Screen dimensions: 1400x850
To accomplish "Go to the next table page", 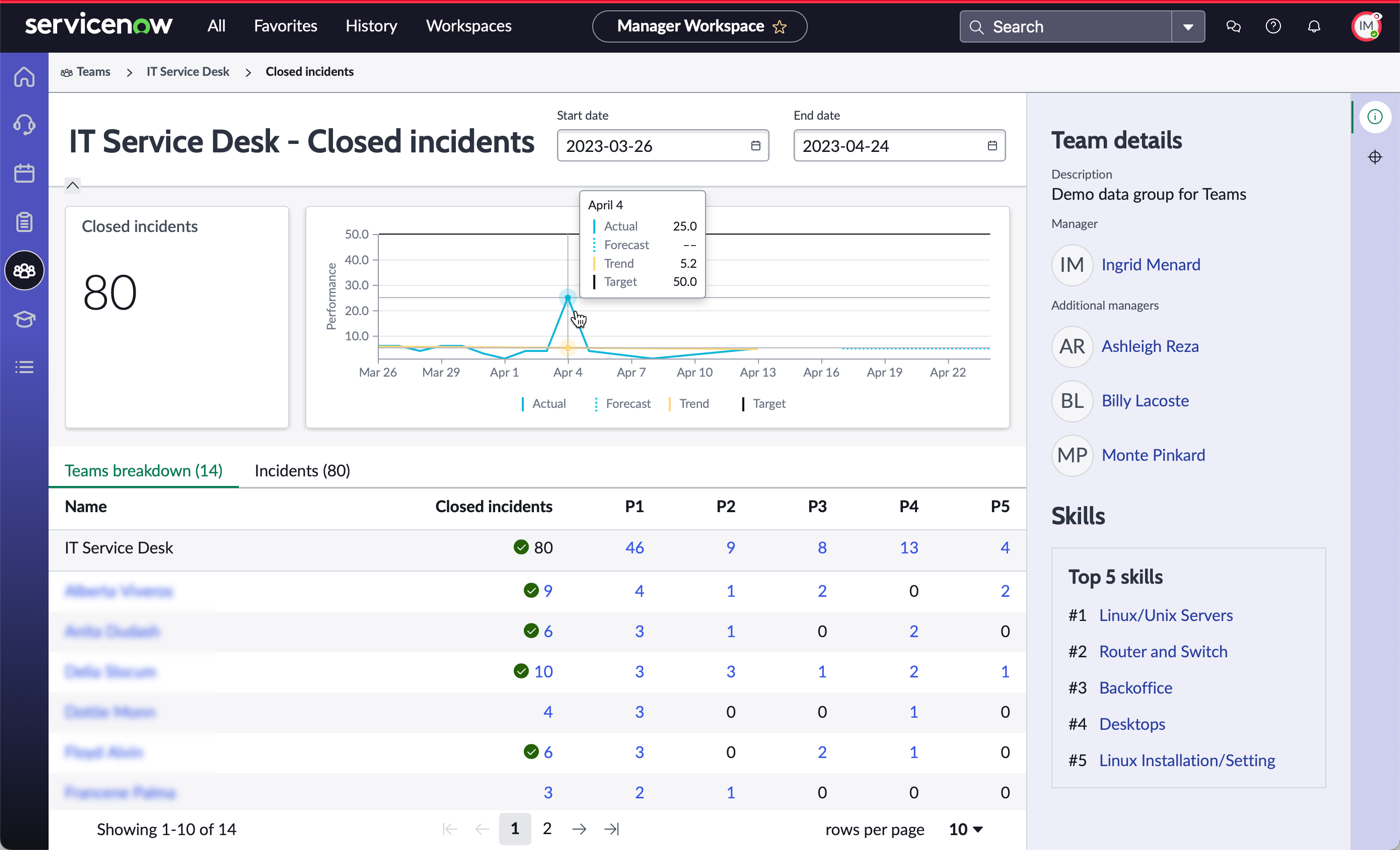I will coord(579,829).
